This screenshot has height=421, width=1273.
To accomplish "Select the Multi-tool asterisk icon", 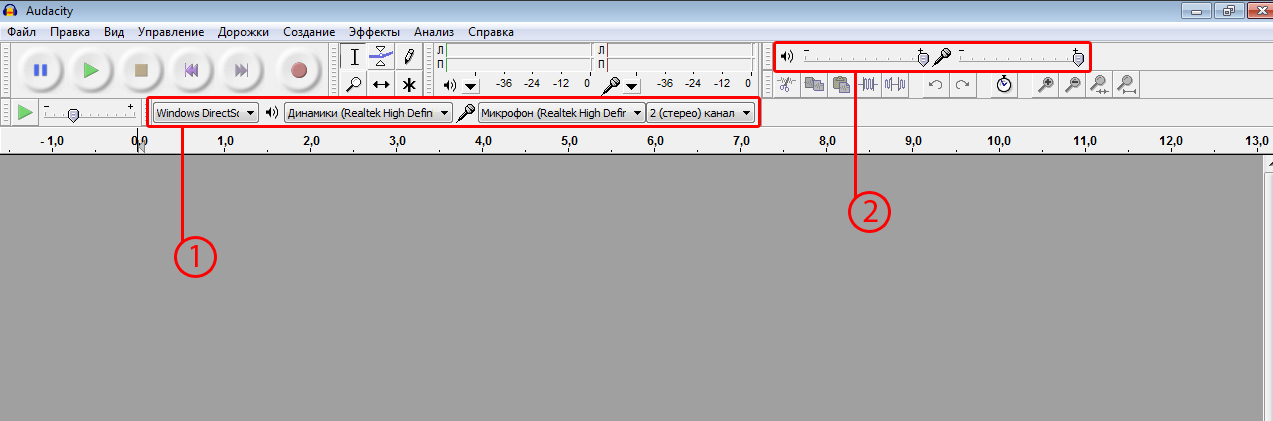I will click(x=408, y=84).
